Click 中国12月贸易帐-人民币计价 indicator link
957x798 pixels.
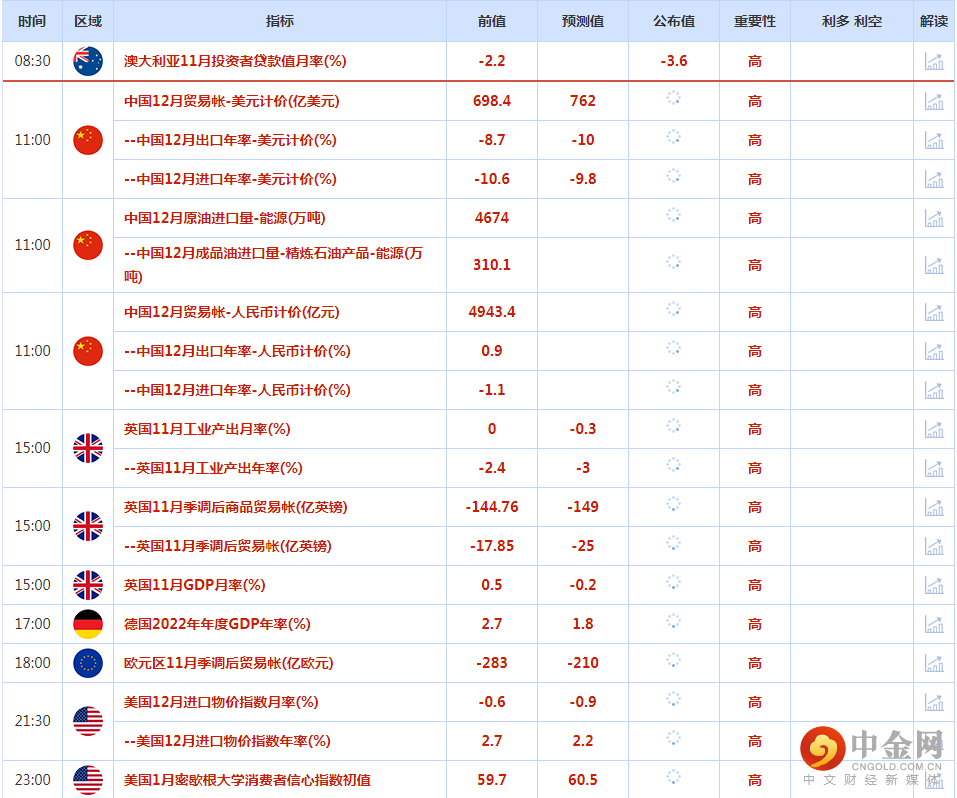[231, 312]
